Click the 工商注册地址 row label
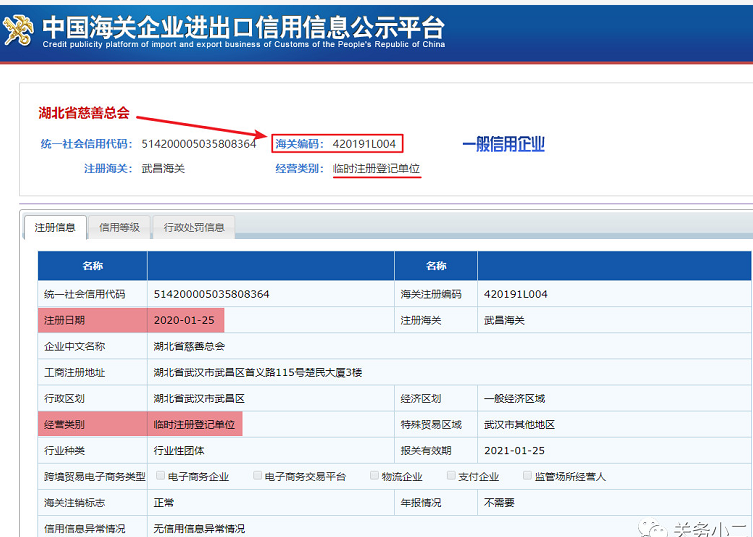Image resolution: width=753 pixels, height=537 pixels. (x=74, y=372)
